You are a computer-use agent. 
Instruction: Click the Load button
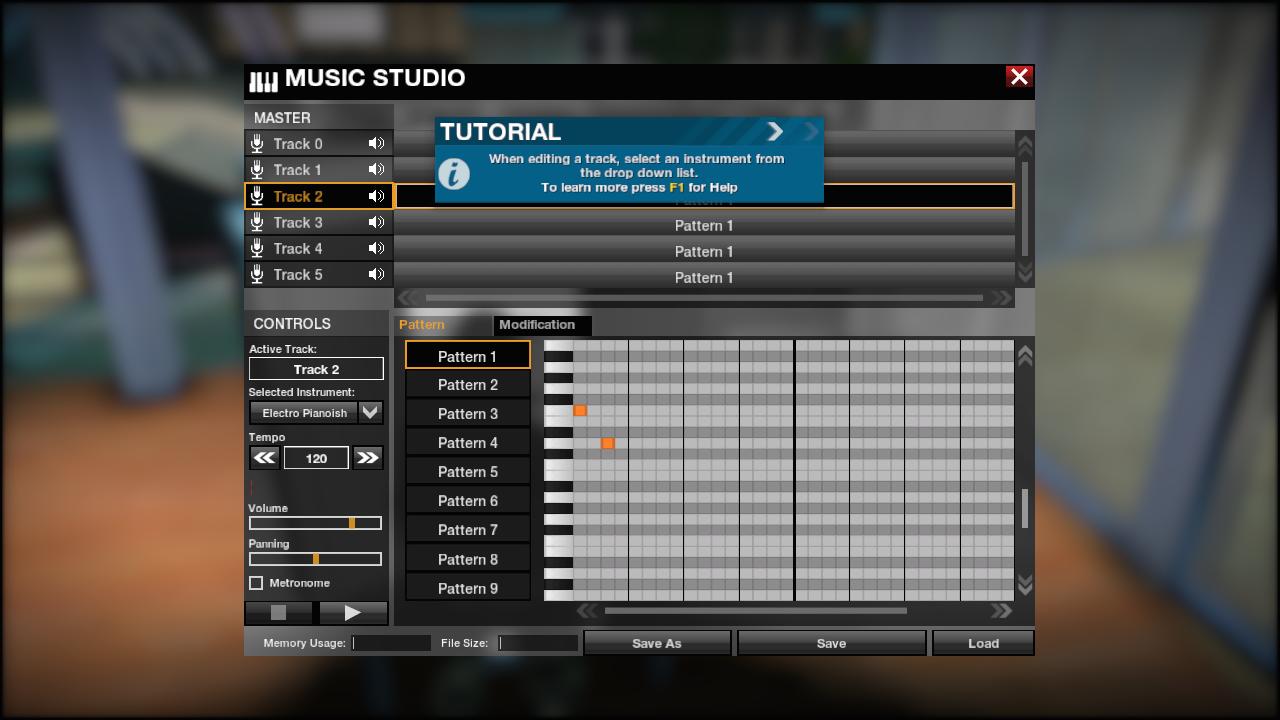point(983,643)
